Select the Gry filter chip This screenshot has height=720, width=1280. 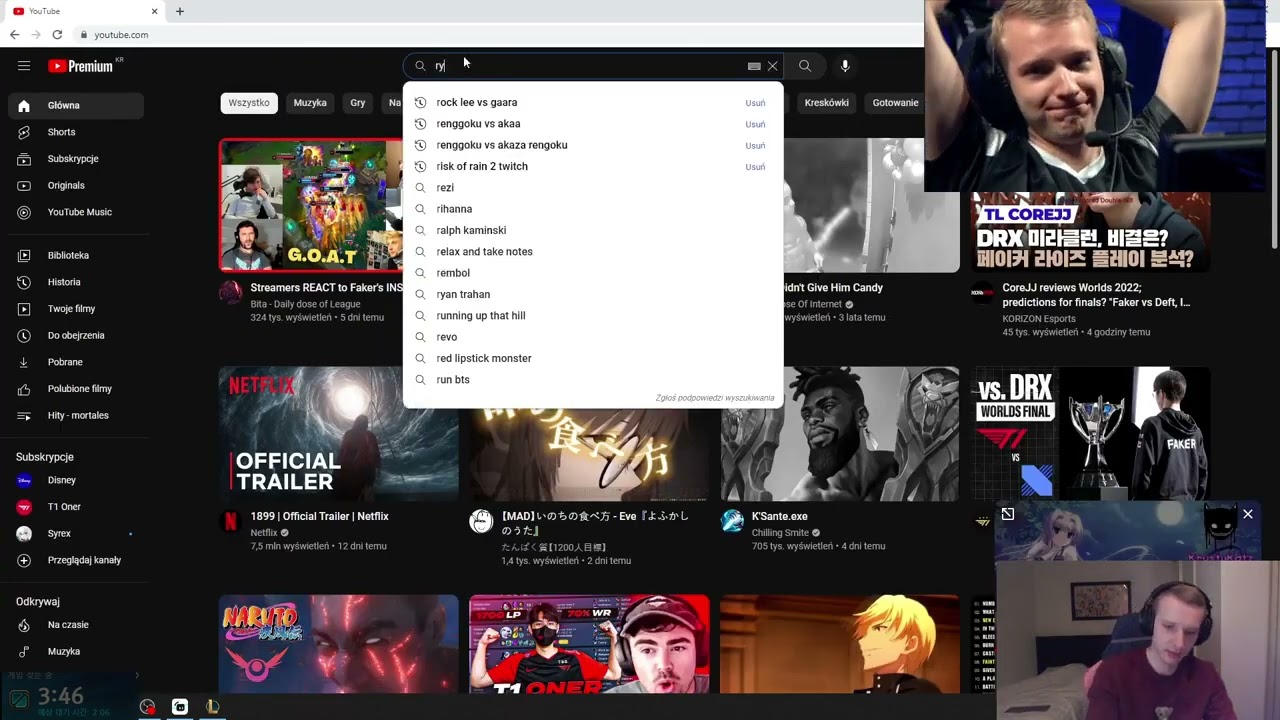pyautogui.click(x=358, y=103)
